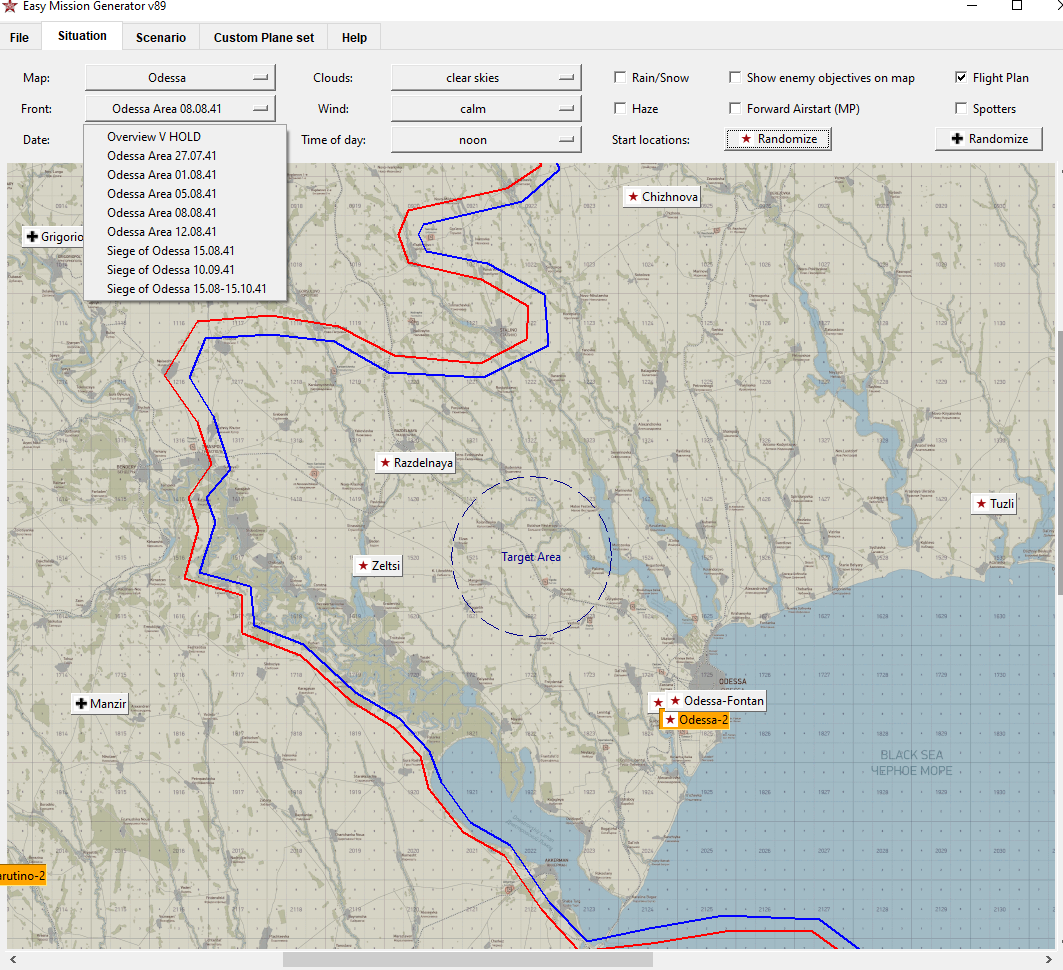The image size is (1063, 970).
Task: Click the Razdelnaya airfield star marker
Action: pos(416,463)
